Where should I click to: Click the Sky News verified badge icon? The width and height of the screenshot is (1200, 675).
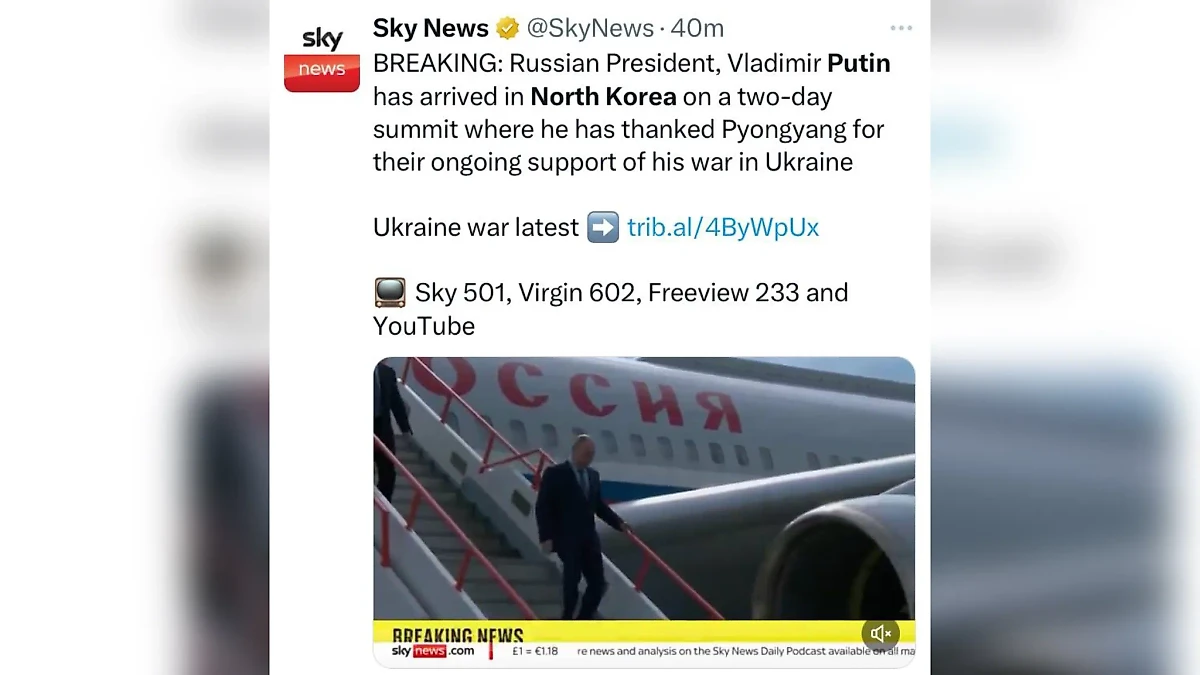[x=507, y=28]
